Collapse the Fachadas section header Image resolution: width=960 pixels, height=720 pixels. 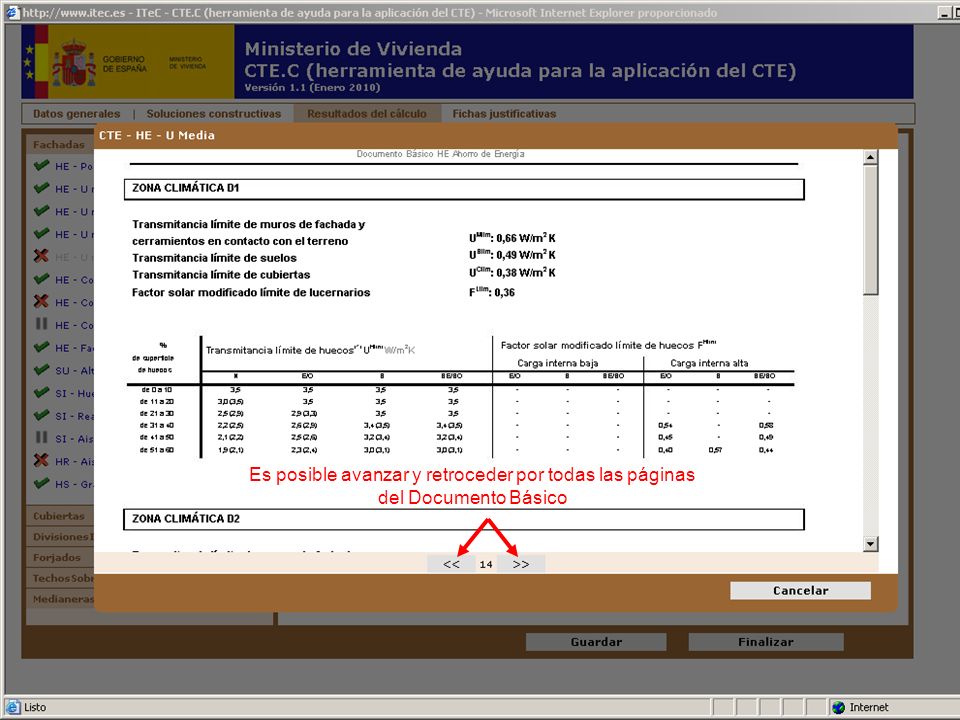point(59,144)
